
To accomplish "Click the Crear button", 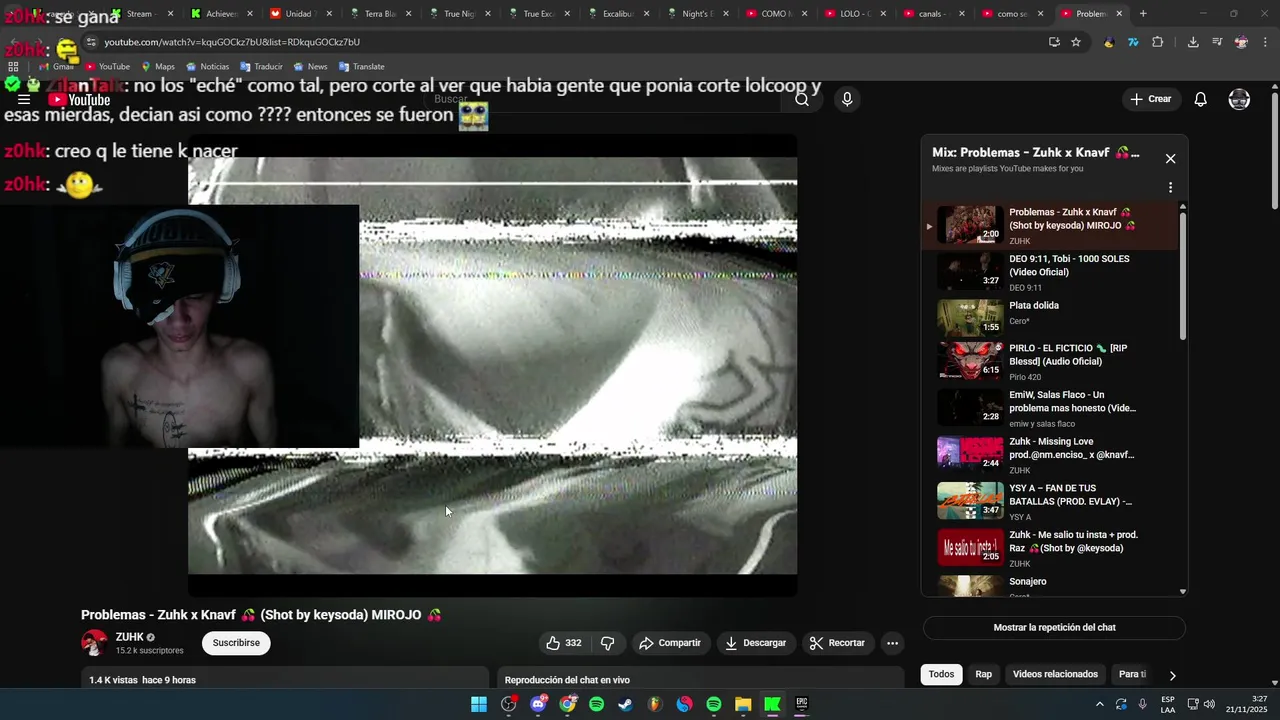I will pyautogui.click(x=1150, y=99).
